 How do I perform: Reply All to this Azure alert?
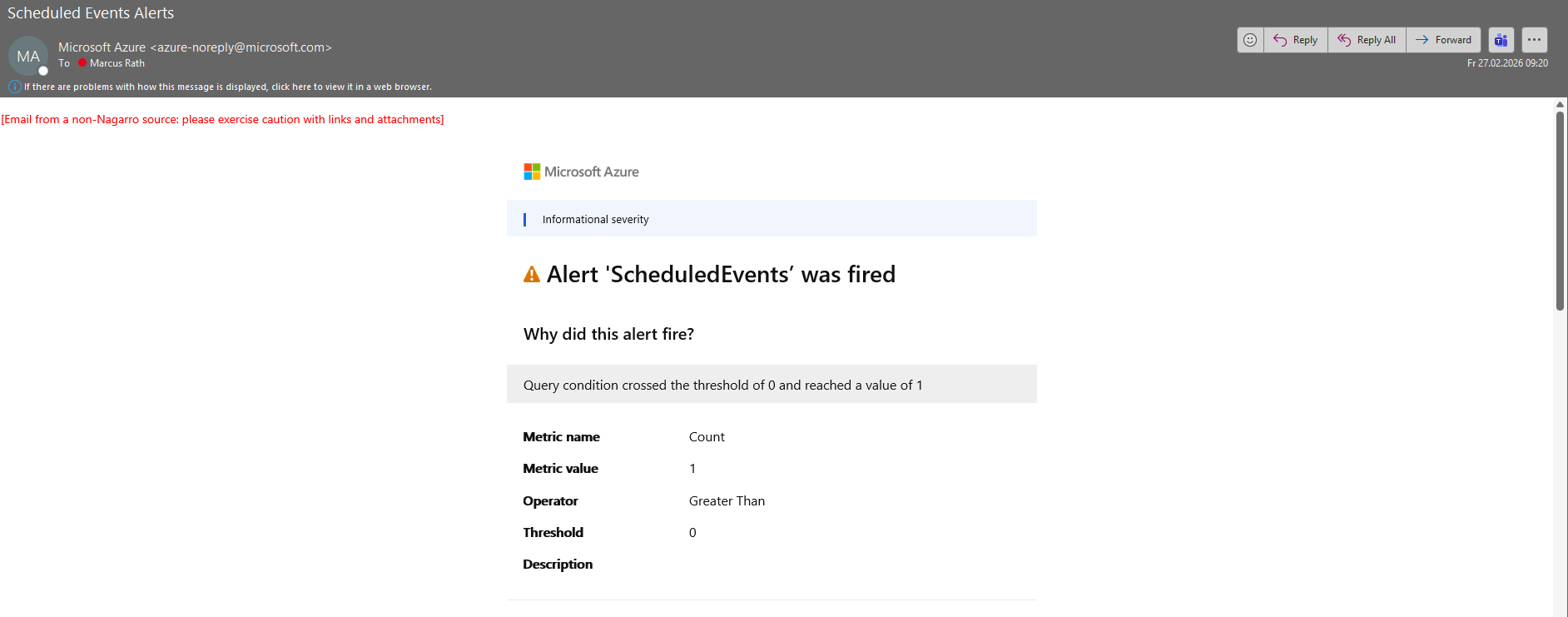[1367, 40]
